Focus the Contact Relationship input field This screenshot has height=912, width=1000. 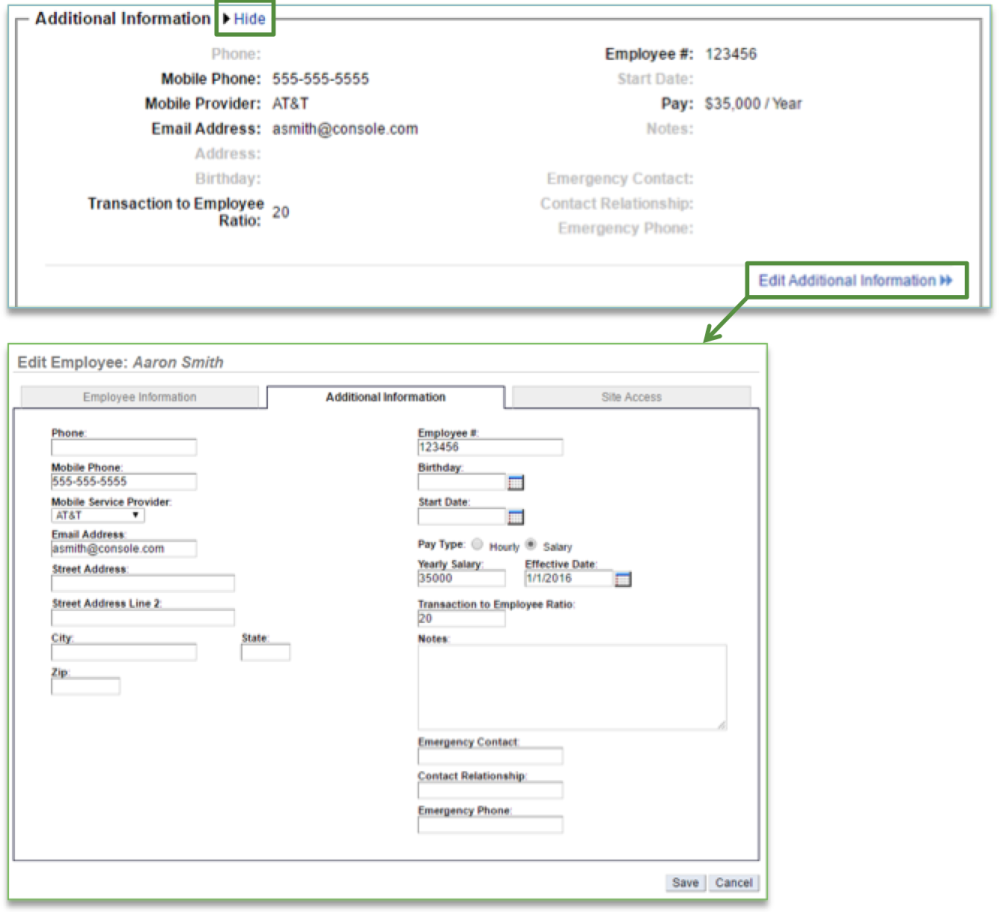click(x=490, y=791)
